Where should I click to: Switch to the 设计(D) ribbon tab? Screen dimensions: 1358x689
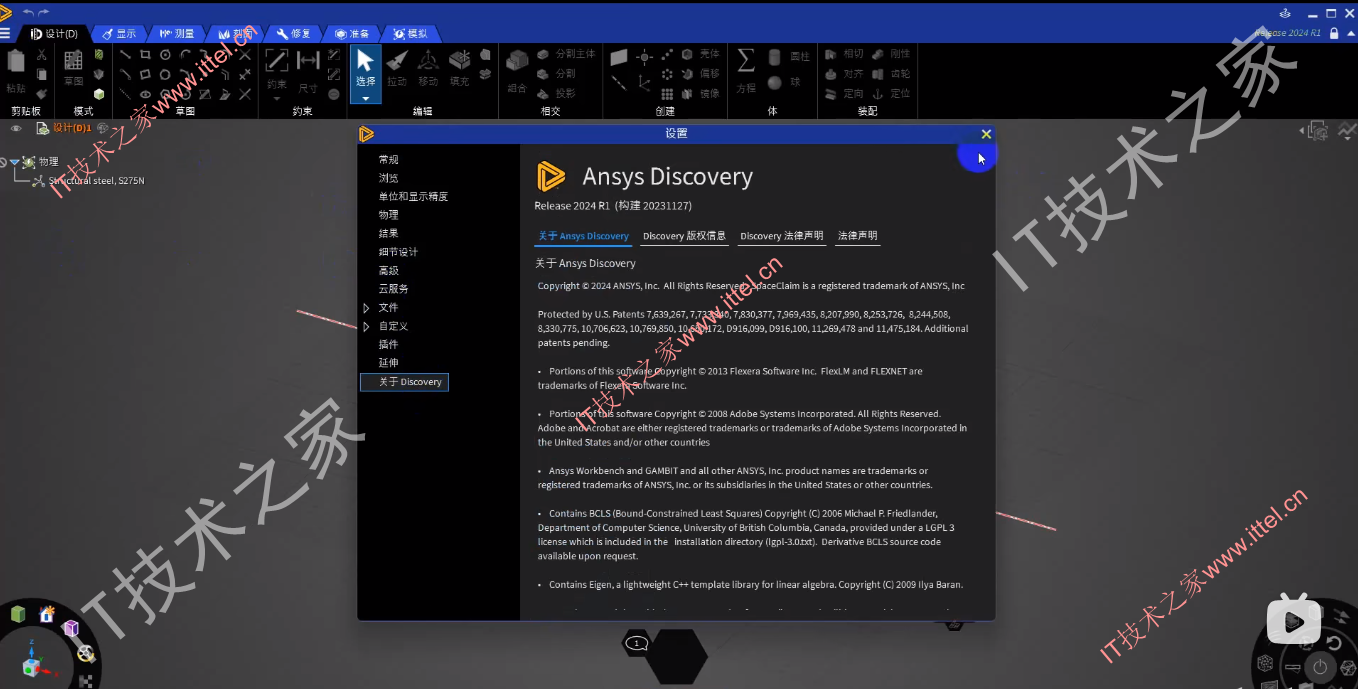(55, 33)
